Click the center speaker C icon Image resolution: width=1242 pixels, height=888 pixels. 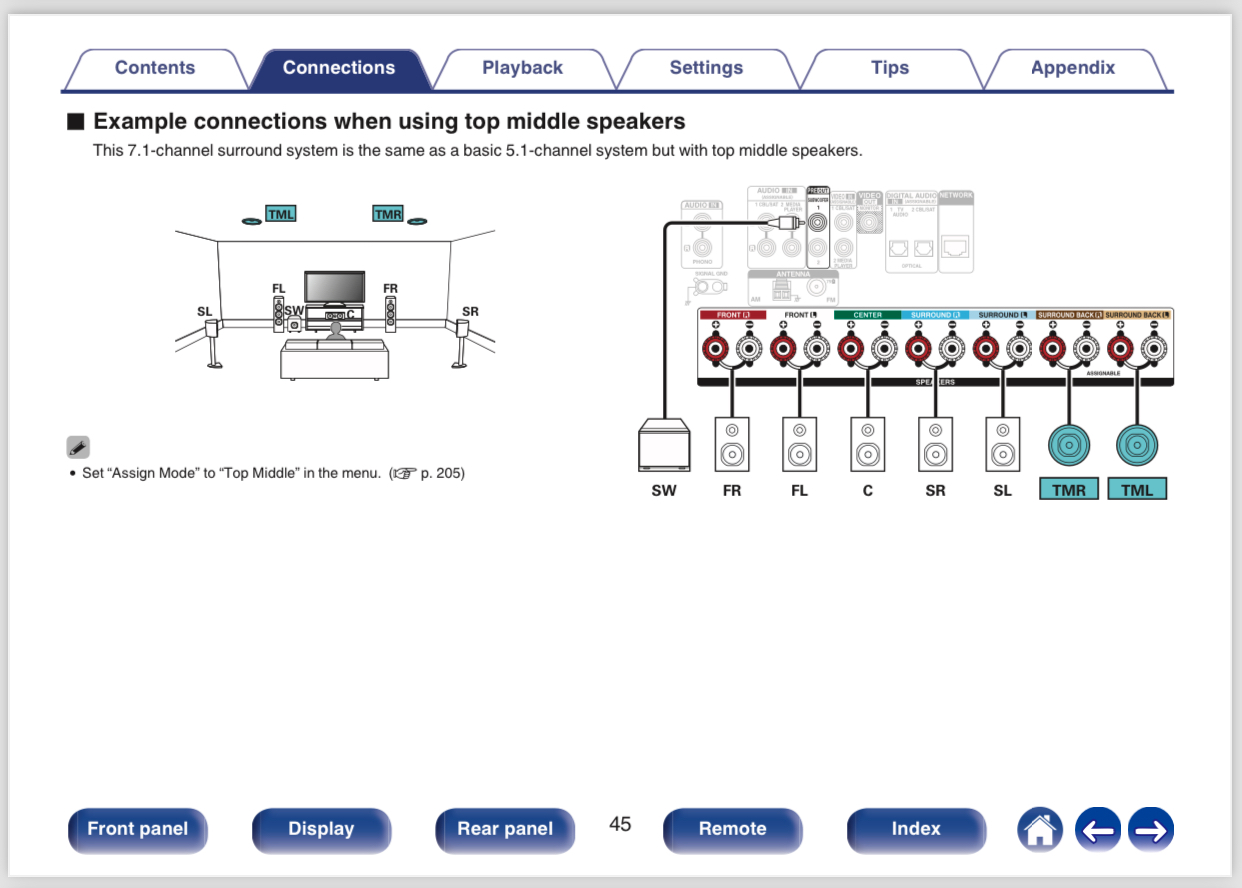pyautogui.click(x=867, y=444)
